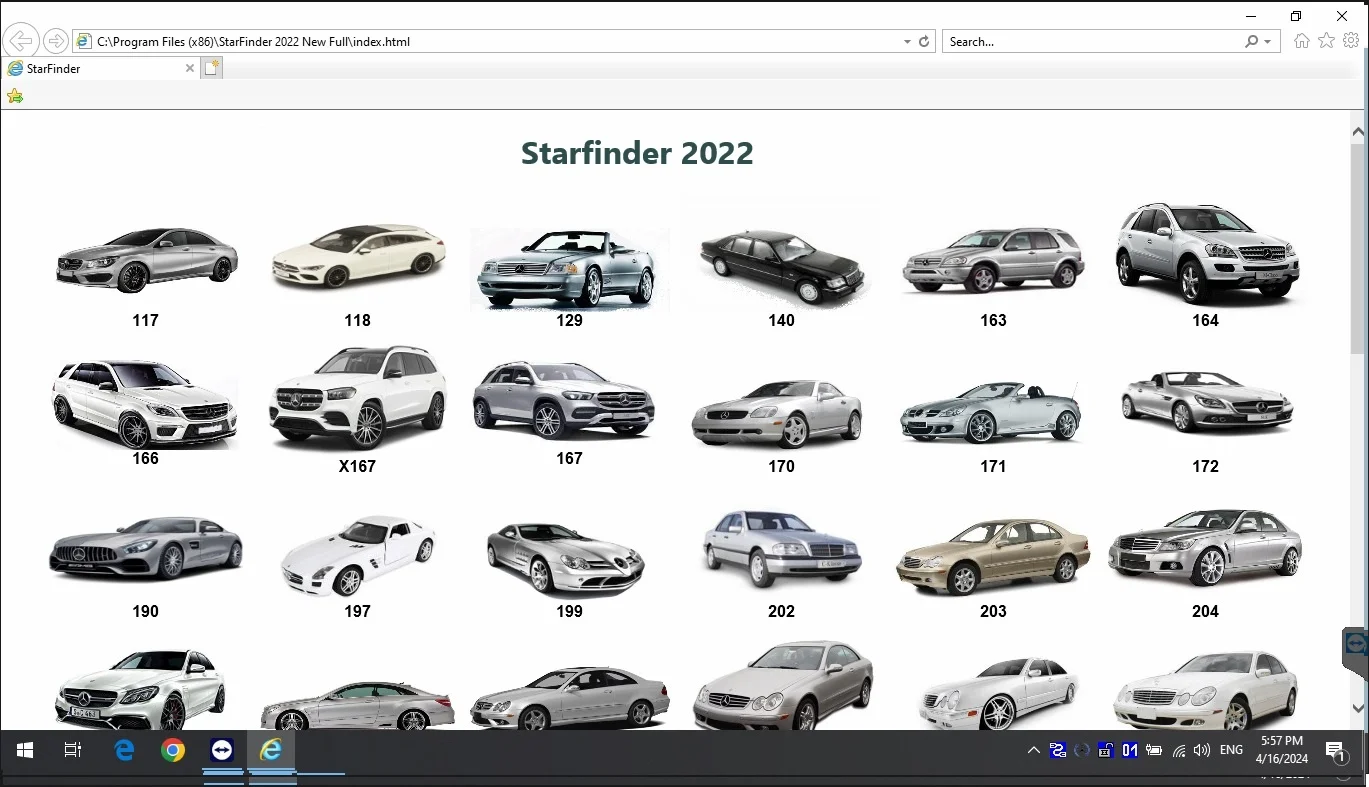Screen dimensions: 1369x787
Task: Switch to TeamViewer in the taskbar
Action: point(222,750)
